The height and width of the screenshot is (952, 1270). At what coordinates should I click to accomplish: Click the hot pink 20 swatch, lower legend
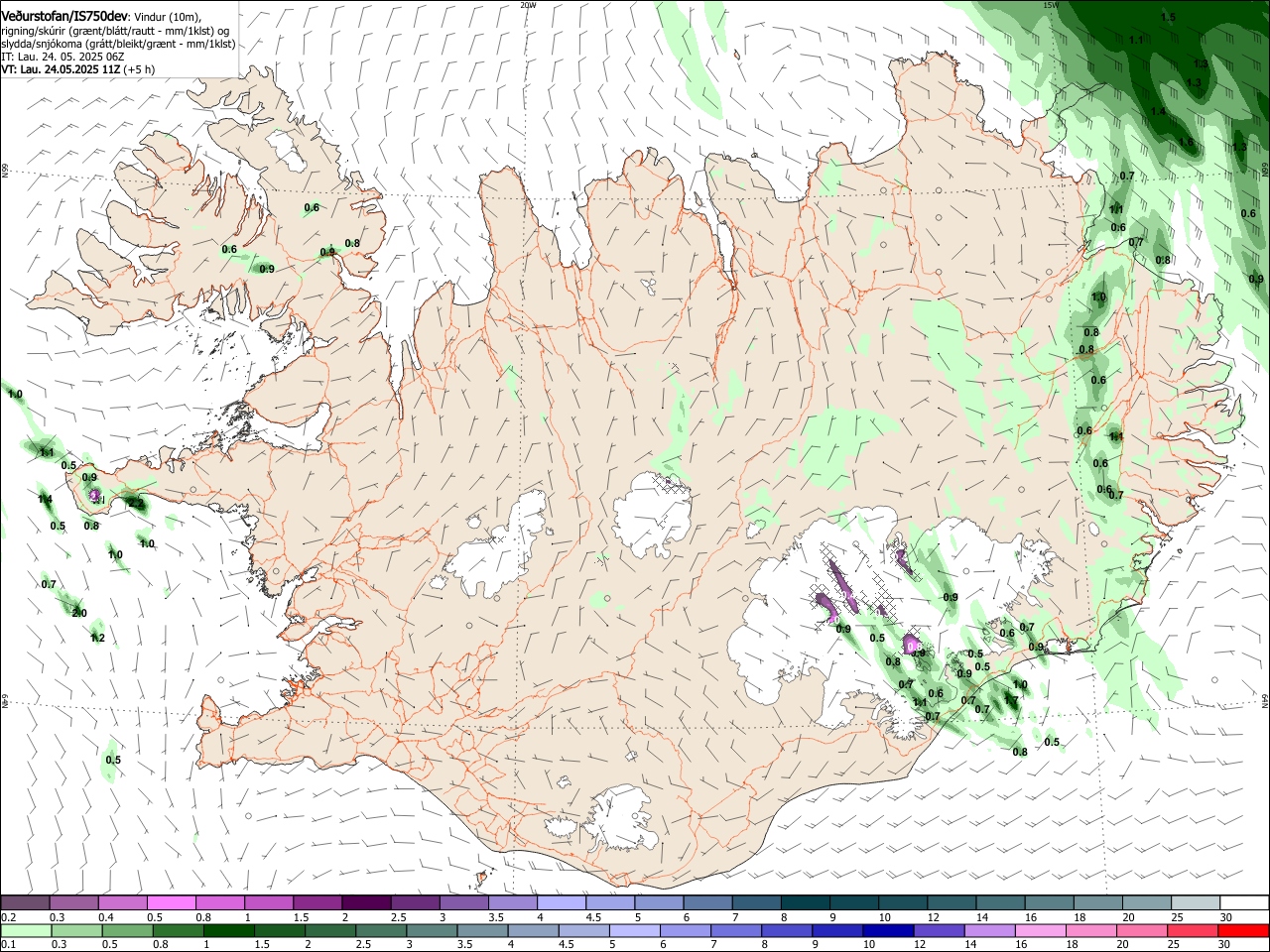click(x=1141, y=931)
